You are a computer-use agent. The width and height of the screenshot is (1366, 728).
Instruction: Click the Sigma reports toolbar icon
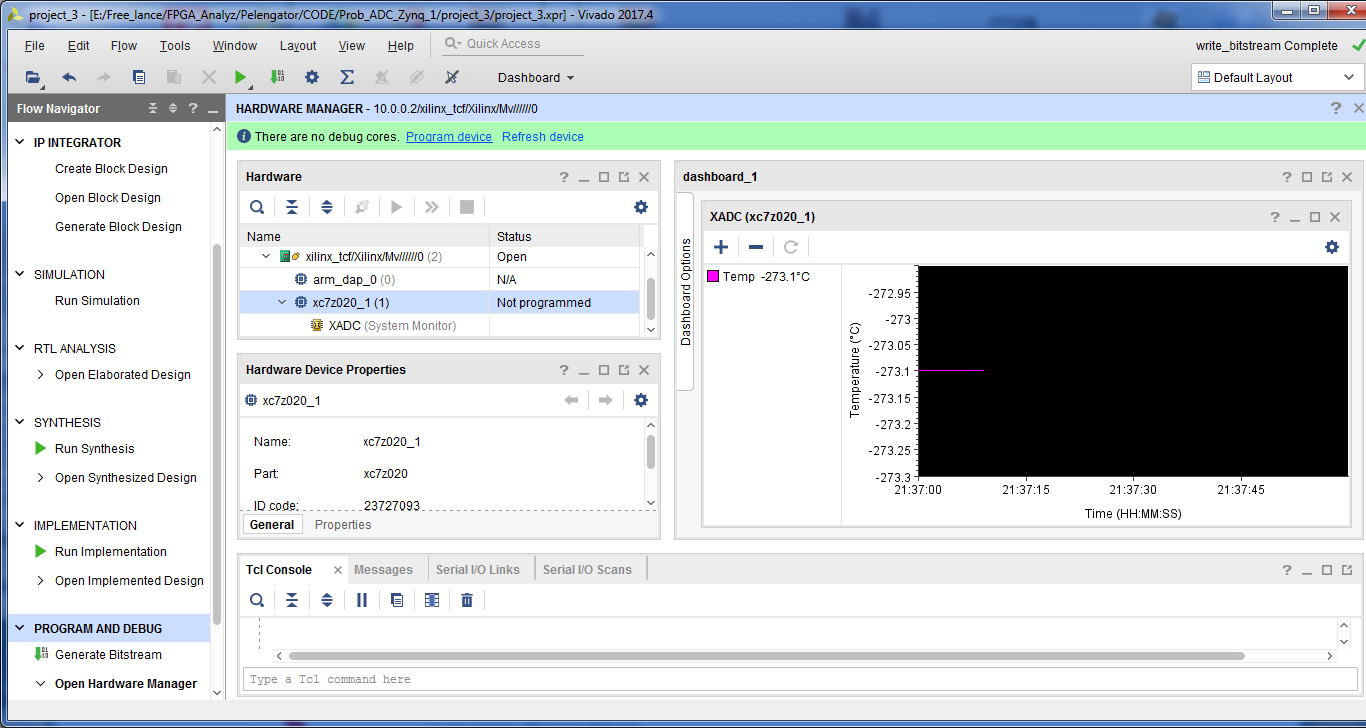347,77
